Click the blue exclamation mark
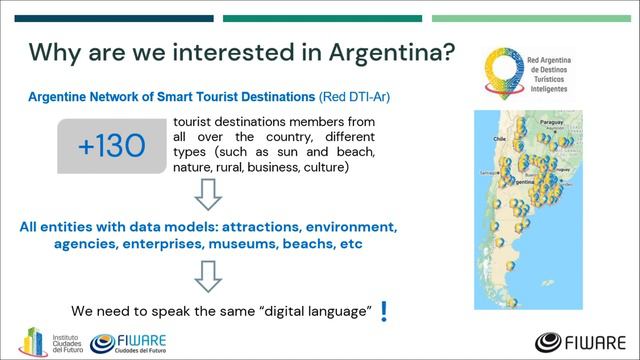Image resolution: width=640 pixels, height=360 pixels. pos(384,311)
